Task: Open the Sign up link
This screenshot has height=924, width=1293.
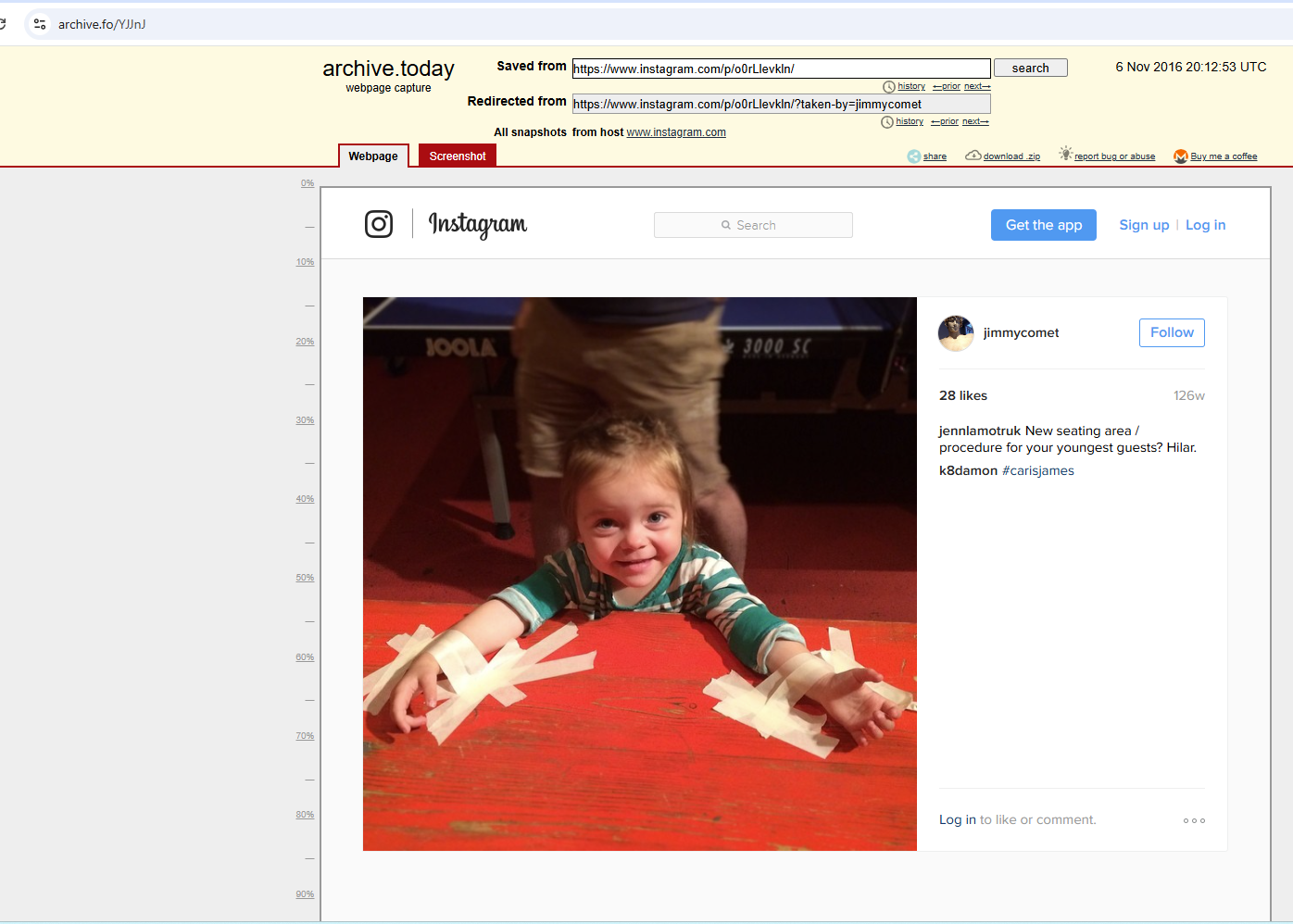Action: click(1144, 225)
